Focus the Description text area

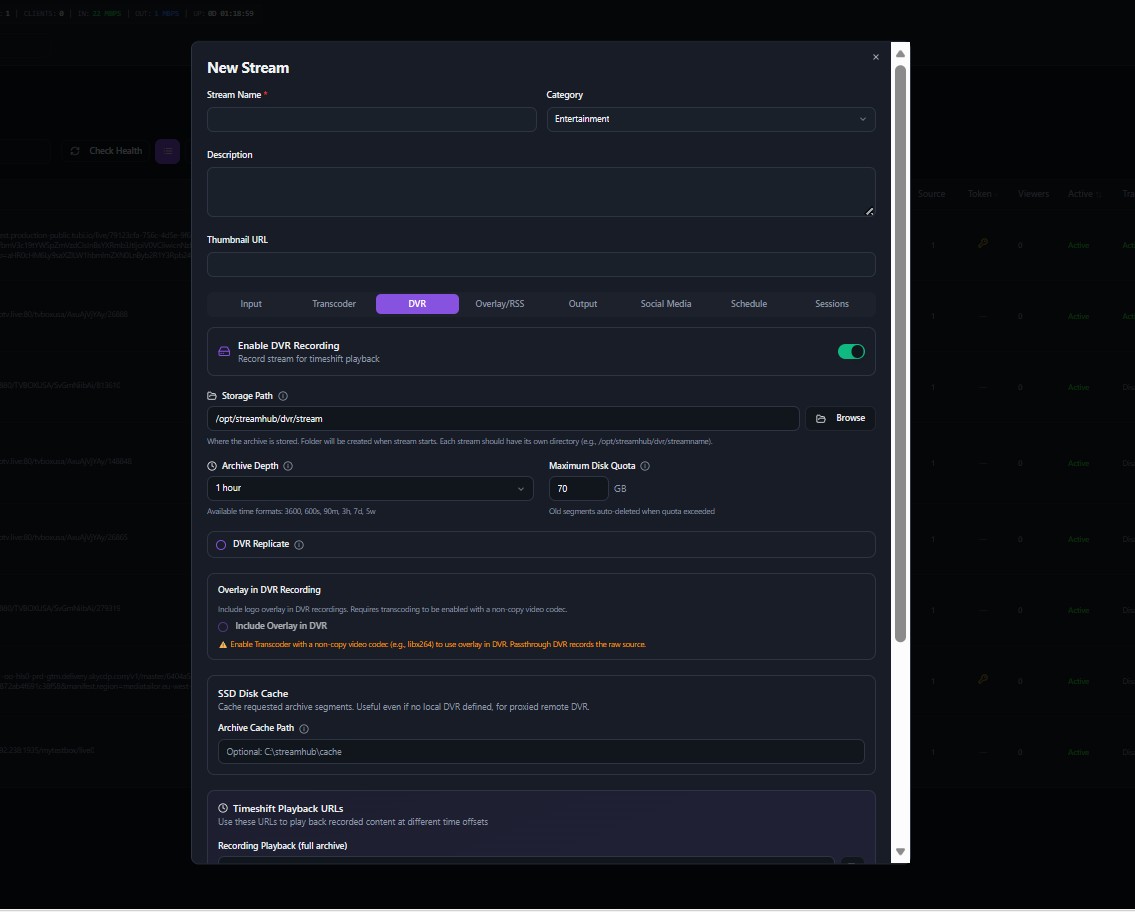click(541, 193)
